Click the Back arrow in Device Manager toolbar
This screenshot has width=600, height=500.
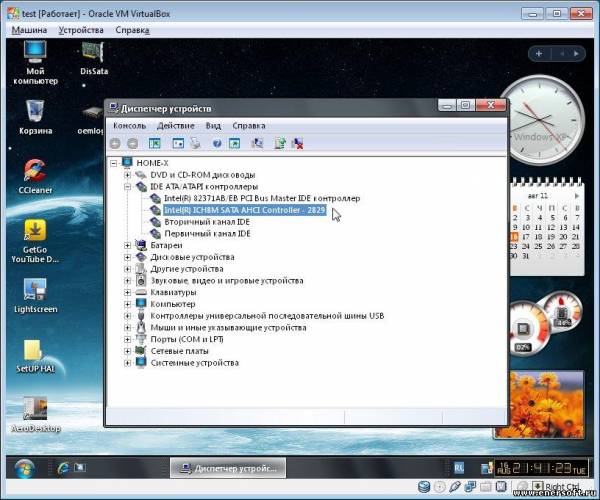115,143
